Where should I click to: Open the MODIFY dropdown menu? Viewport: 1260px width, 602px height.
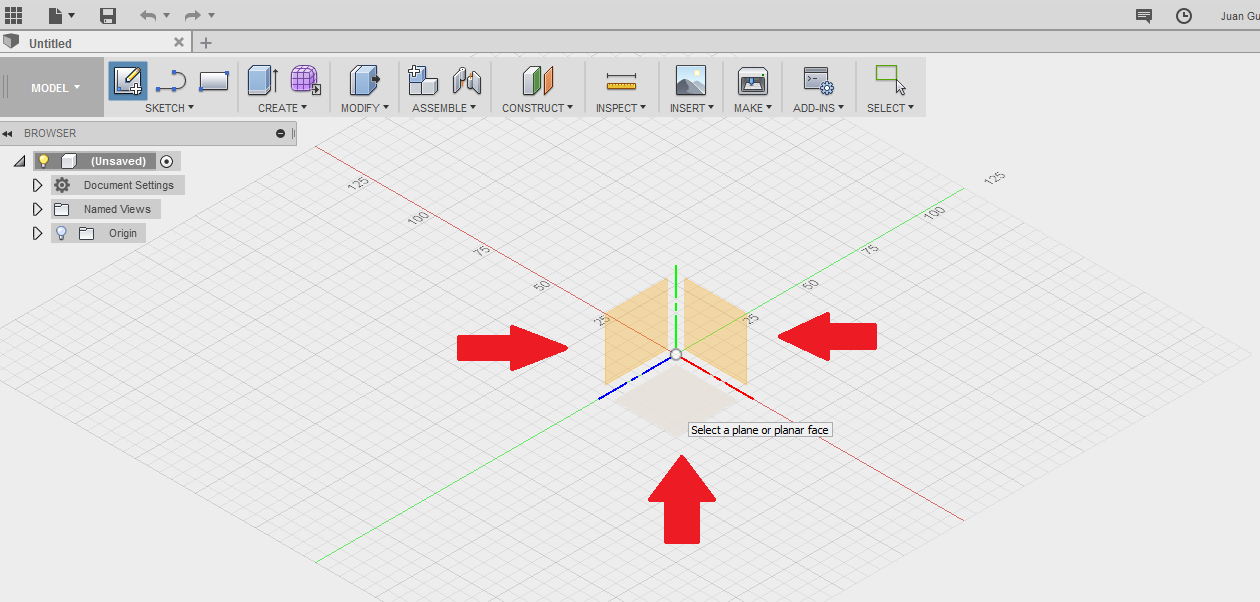pos(364,108)
